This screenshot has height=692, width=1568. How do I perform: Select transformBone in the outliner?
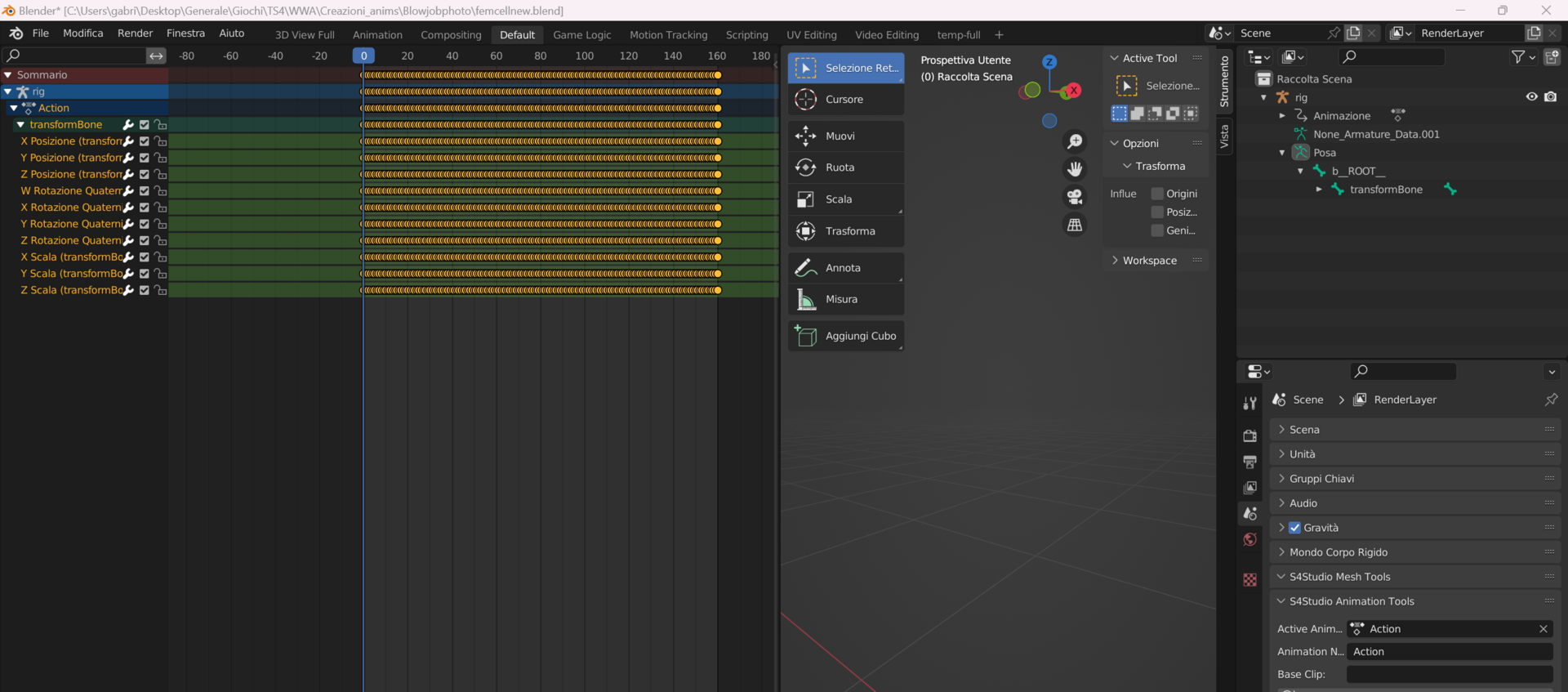click(x=1386, y=190)
